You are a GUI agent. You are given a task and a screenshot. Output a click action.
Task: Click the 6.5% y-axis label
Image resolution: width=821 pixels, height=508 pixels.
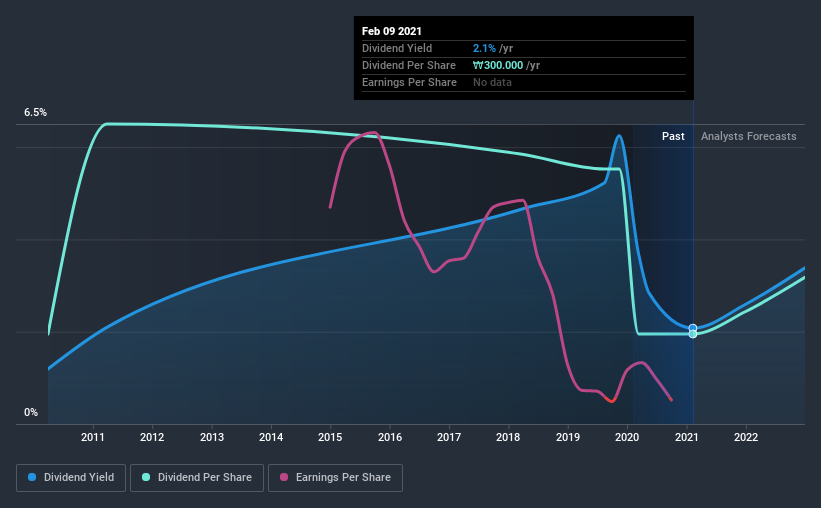[35, 112]
